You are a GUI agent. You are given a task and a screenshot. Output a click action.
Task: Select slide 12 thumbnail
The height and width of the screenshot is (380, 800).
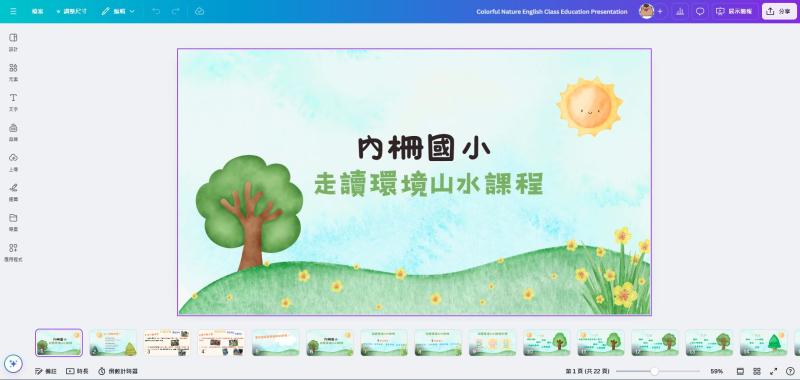coord(655,342)
